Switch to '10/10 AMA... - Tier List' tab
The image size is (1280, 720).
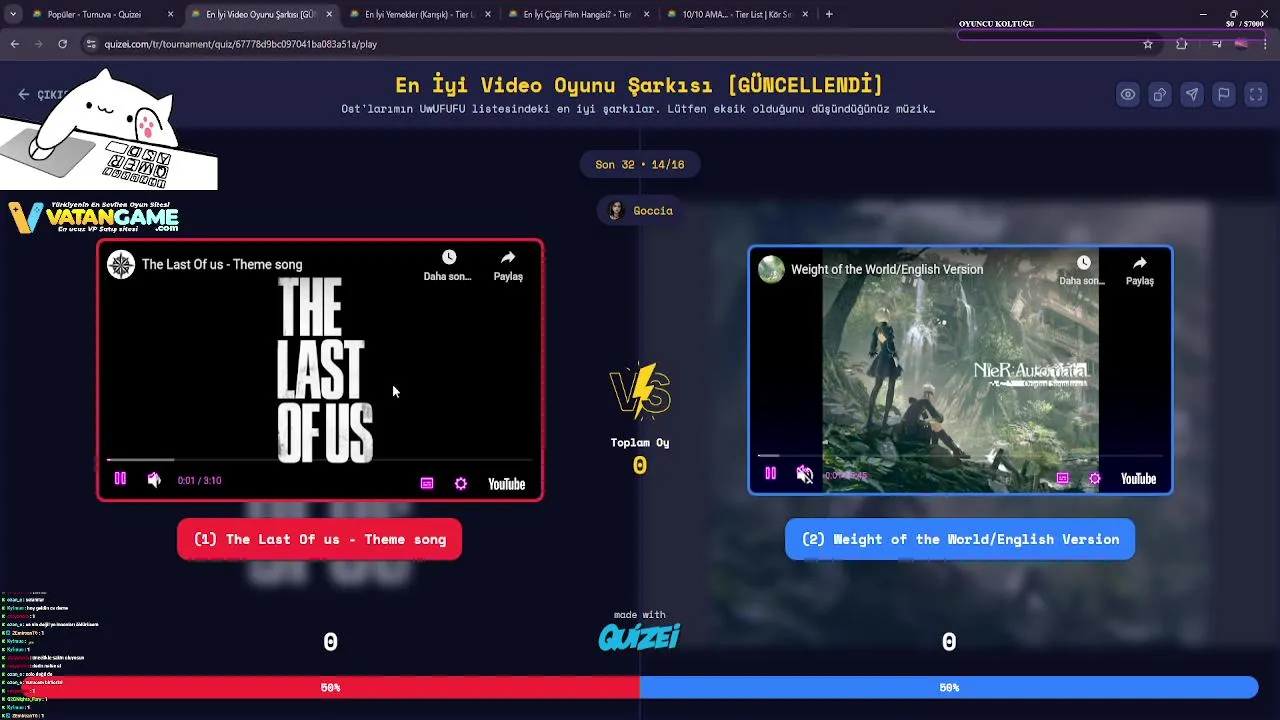[736, 14]
